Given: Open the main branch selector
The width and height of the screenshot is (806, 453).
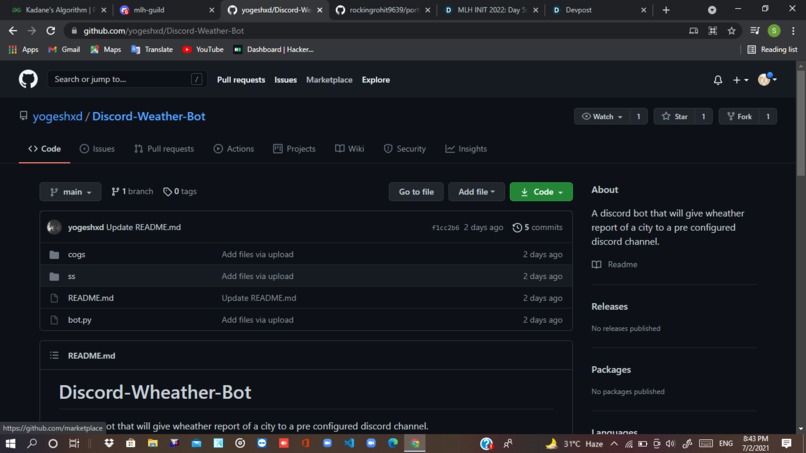Looking at the screenshot, I should tap(70, 192).
